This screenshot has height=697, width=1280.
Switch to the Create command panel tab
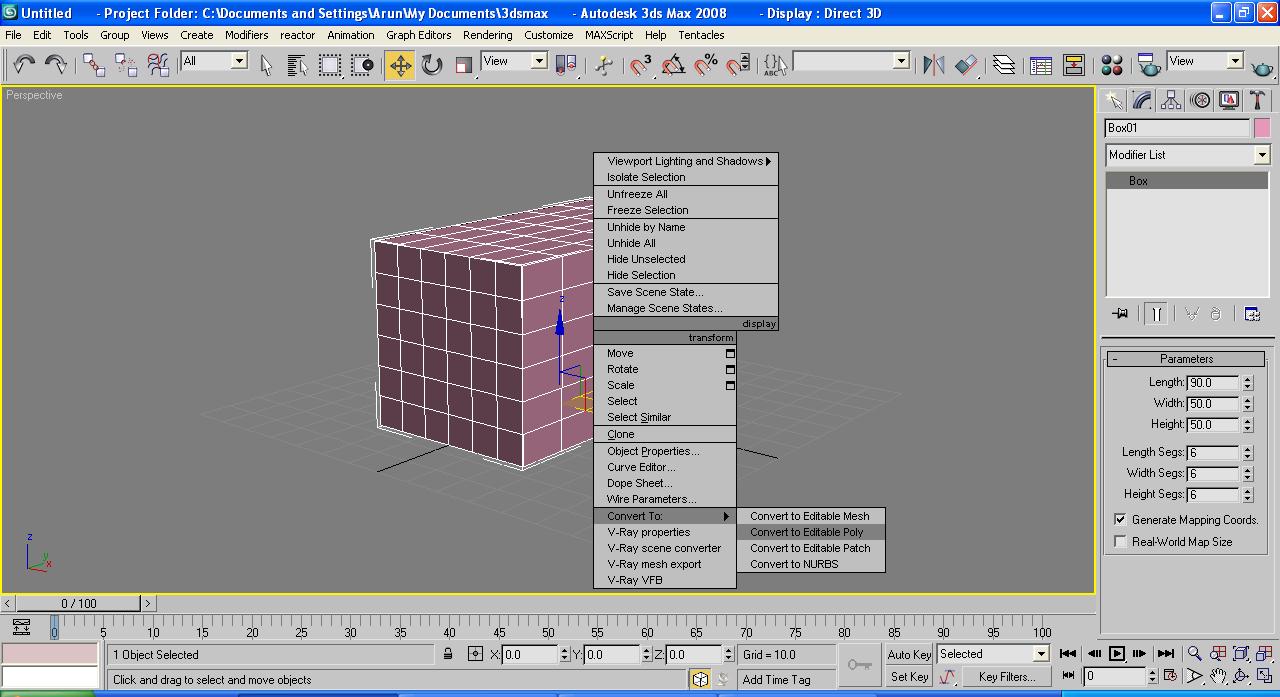pyautogui.click(x=1113, y=100)
